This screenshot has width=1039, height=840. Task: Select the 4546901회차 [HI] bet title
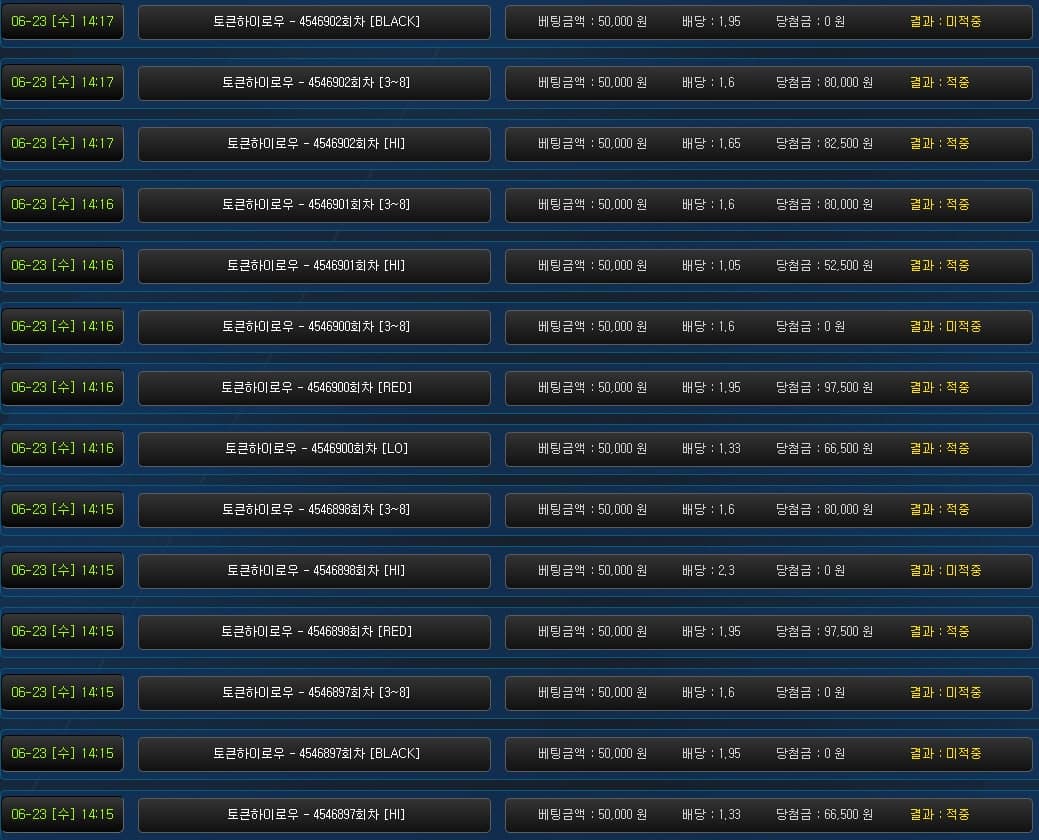[314, 266]
